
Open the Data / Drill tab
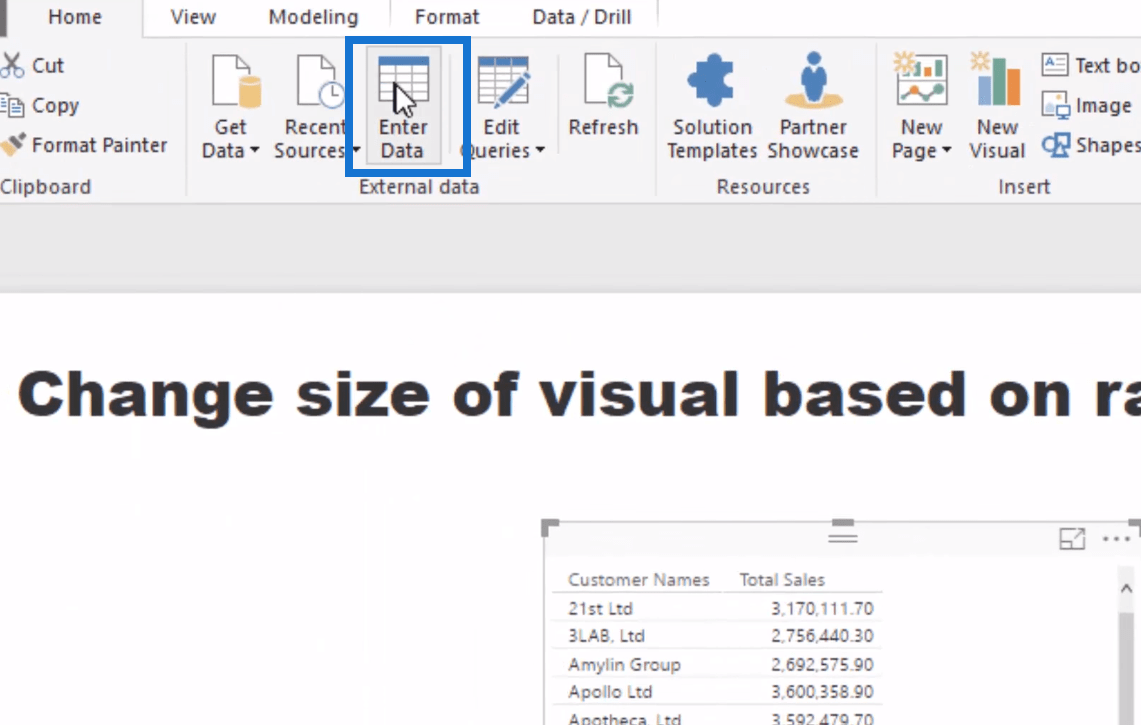[x=581, y=17]
